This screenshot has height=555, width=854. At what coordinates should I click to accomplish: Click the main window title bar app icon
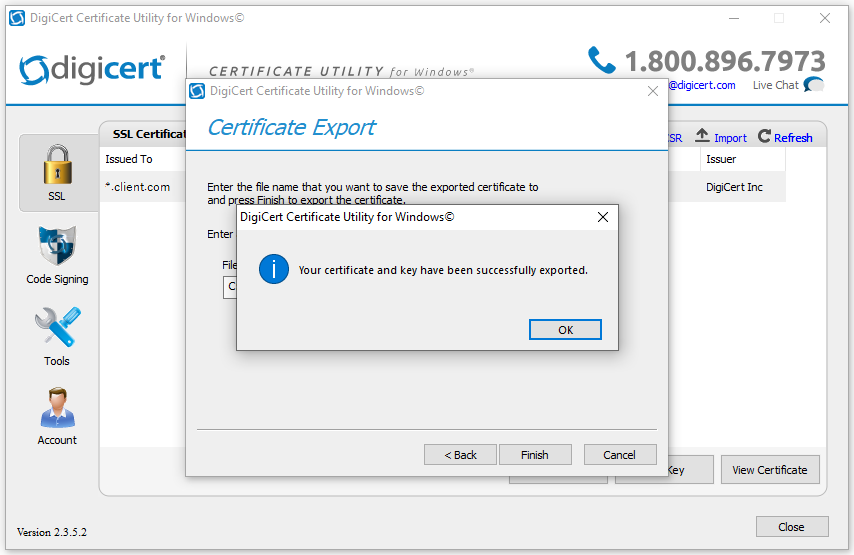click(x=17, y=18)
